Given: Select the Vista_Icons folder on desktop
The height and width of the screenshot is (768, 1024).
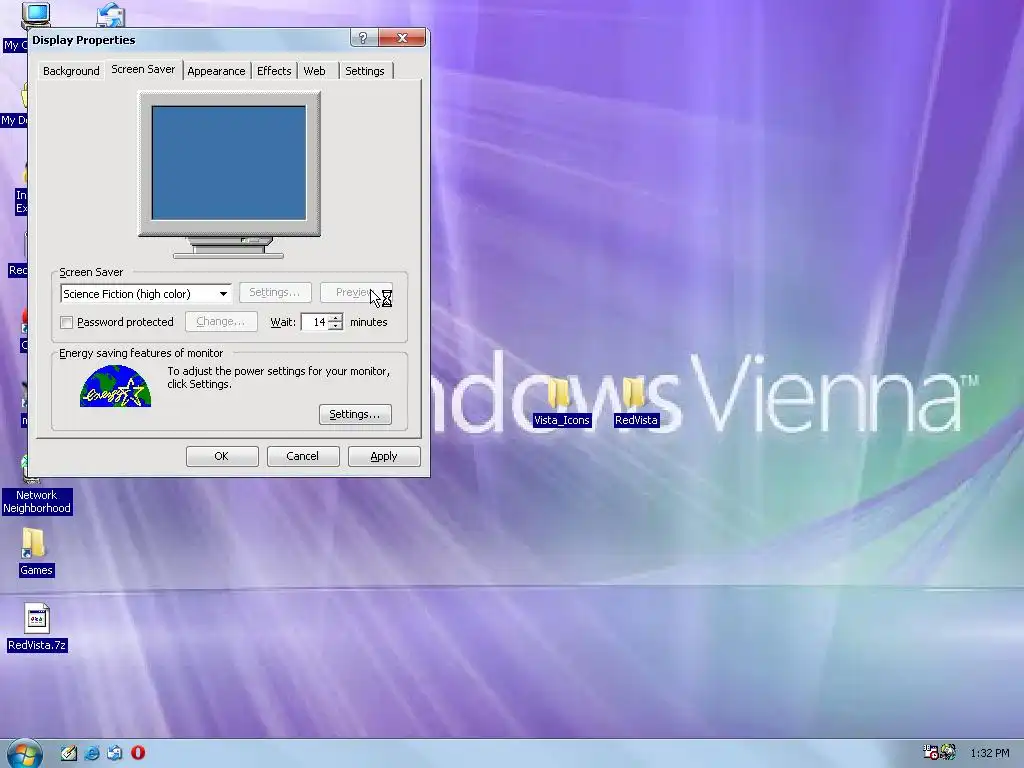Looking at the screenshot, I should (562, 403).
